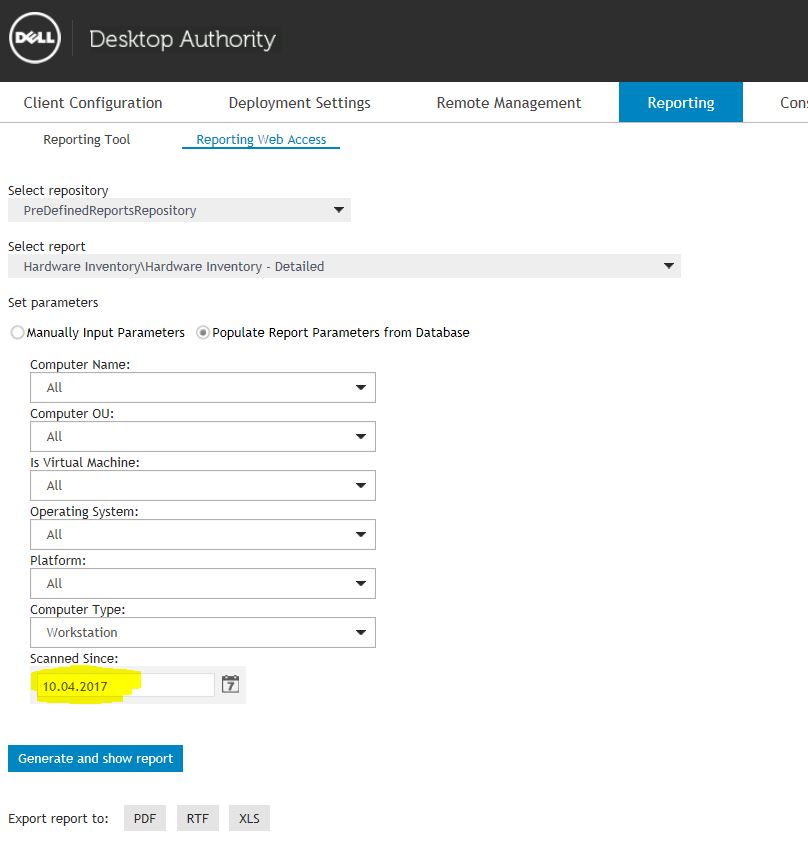The width and height of the screenshot is (808, 859).
Task: Click the Export report to label
Action: click(x=58, y=818)
